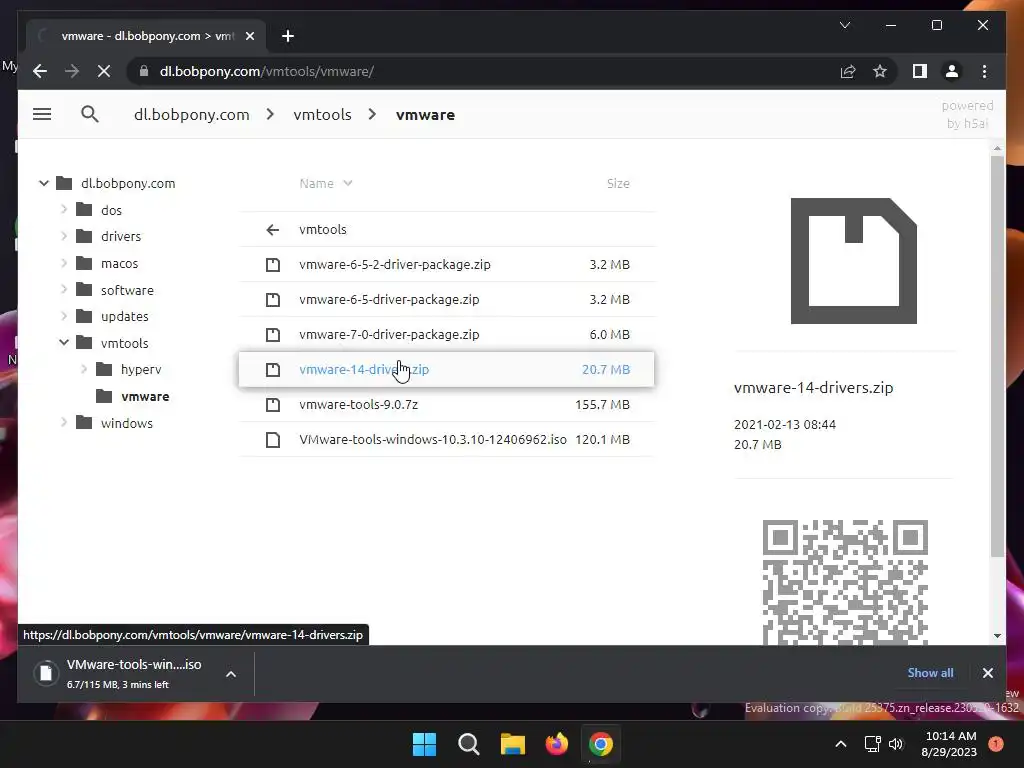Expand the software folder in the tree
The image size is (1024, 768).
pyautogui.click(x=64, y=289)
